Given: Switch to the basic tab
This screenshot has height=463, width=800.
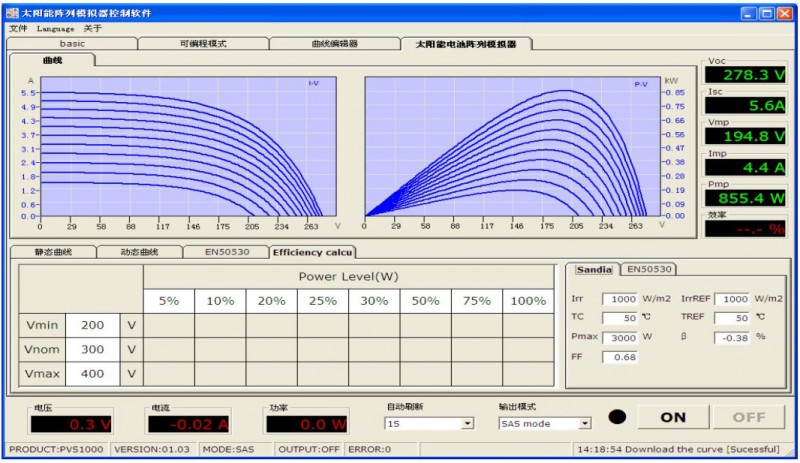Looking at the screenshot, I should [72, 44].
